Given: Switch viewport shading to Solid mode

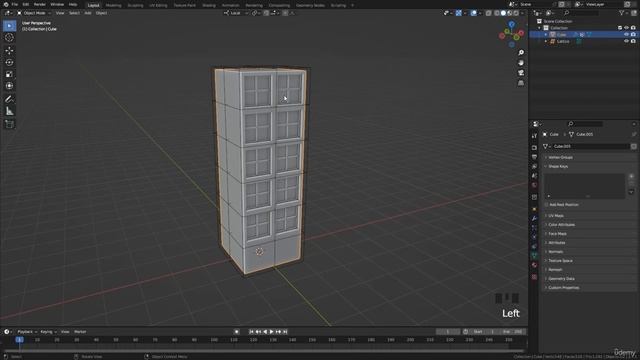Looking at the screenshot, I should pos(503,13).
